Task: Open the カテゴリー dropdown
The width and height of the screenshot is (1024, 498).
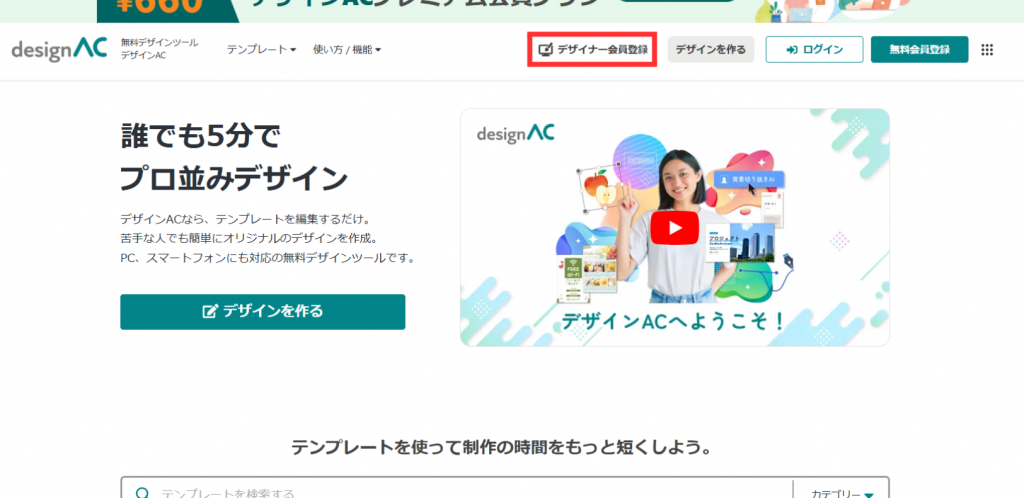Action: point(842,494)
